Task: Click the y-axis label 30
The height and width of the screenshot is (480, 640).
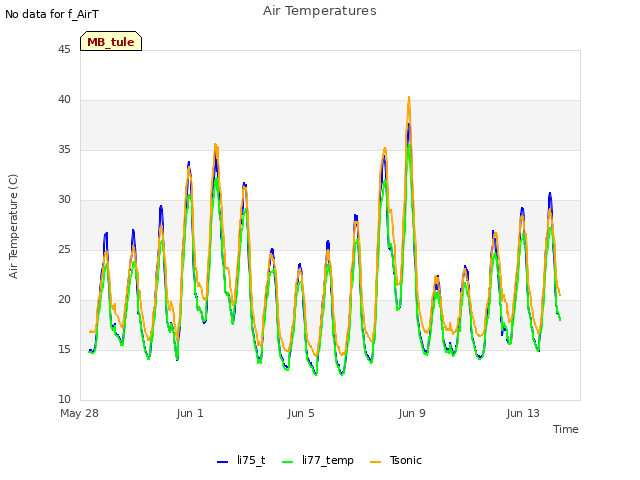Action: [64, 200]
